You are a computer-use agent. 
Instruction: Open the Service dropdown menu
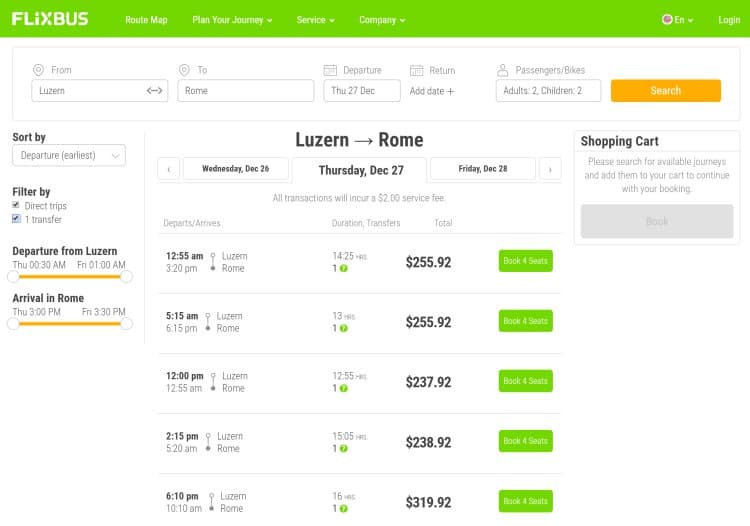[315, 20]
